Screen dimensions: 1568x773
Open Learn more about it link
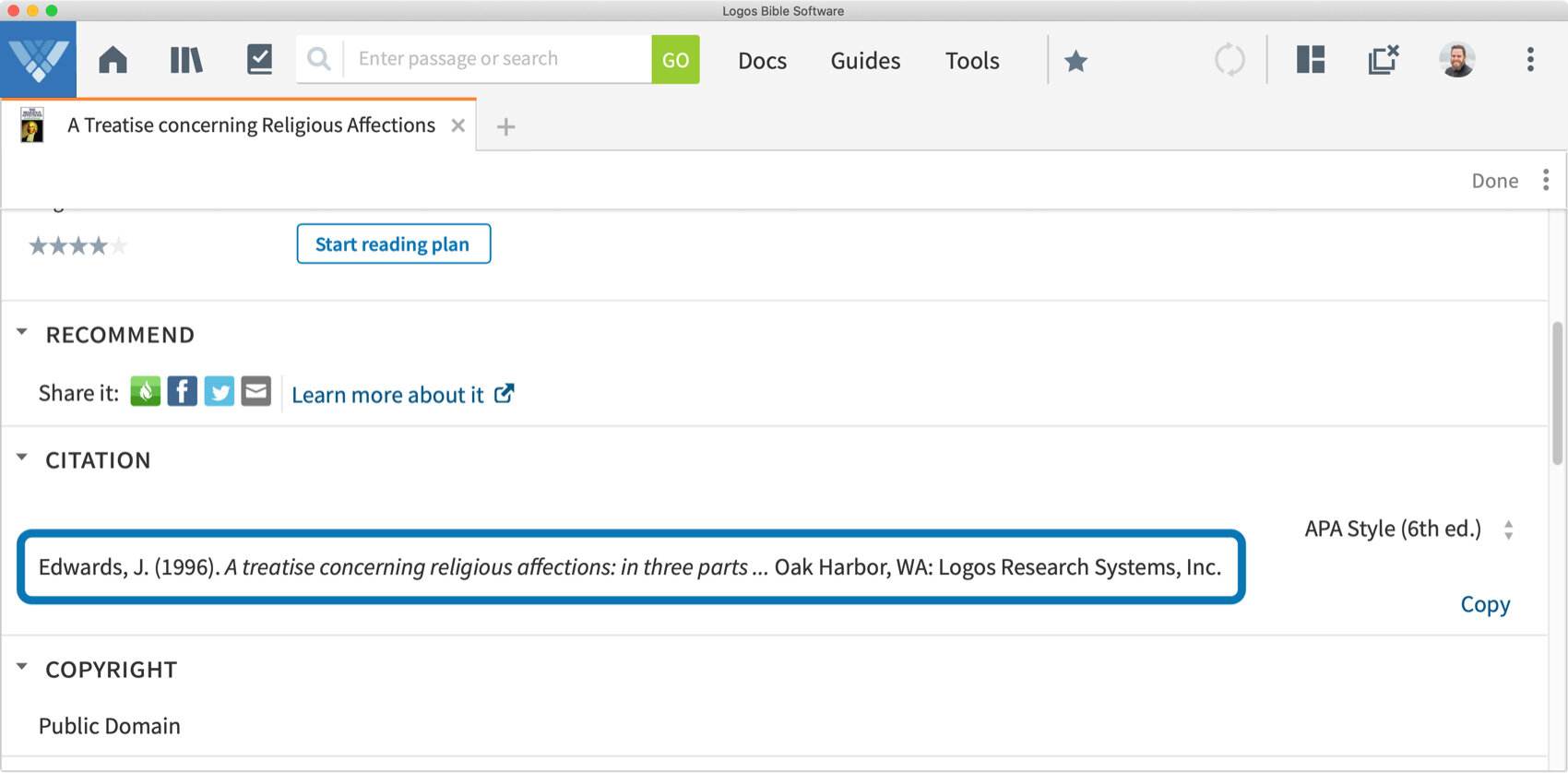pyautogui.click(x=403, y=395)
